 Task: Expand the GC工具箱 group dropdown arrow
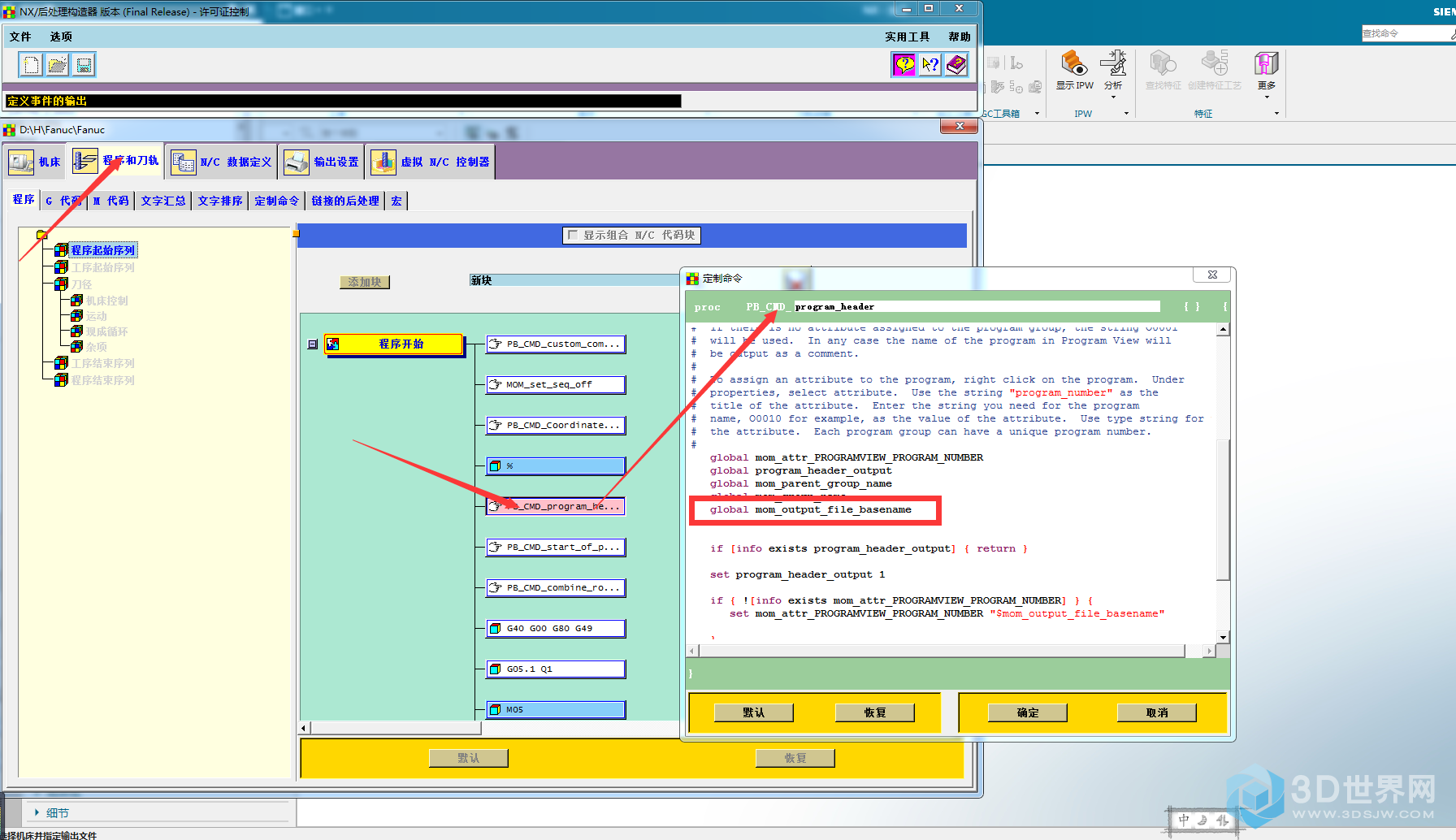[x=1037, y=114]
